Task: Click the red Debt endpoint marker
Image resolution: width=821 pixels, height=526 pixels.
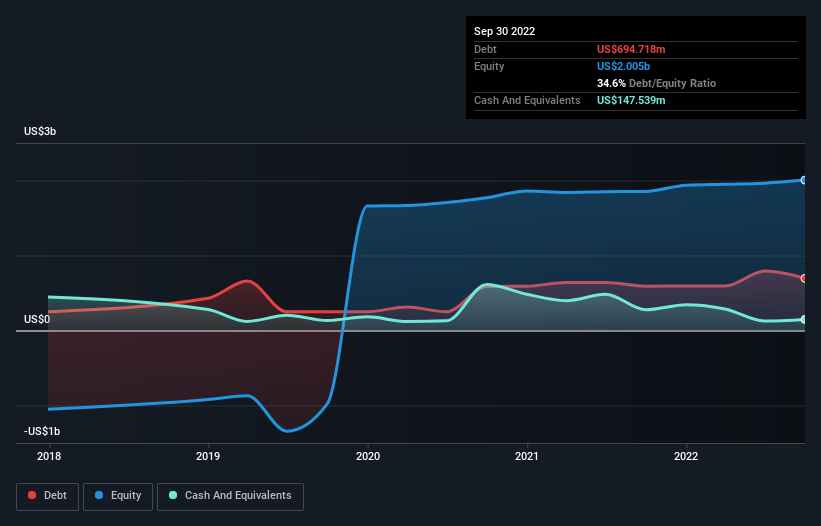Action: tap(804, 278)
